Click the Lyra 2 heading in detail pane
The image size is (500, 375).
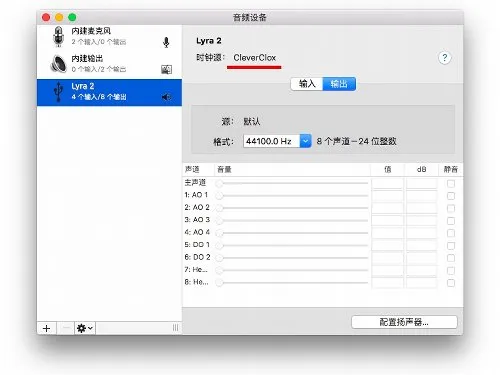coord(209,41)
